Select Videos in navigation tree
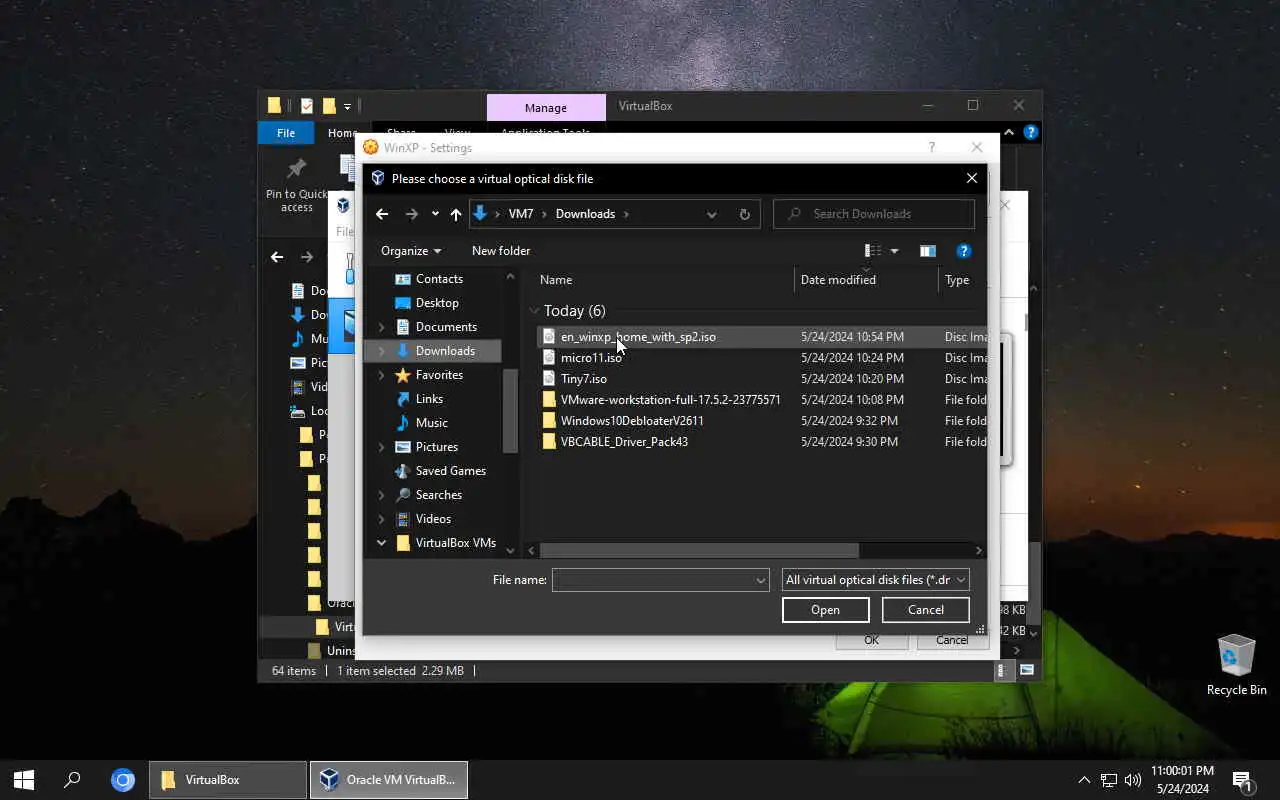 click(433, 519)
